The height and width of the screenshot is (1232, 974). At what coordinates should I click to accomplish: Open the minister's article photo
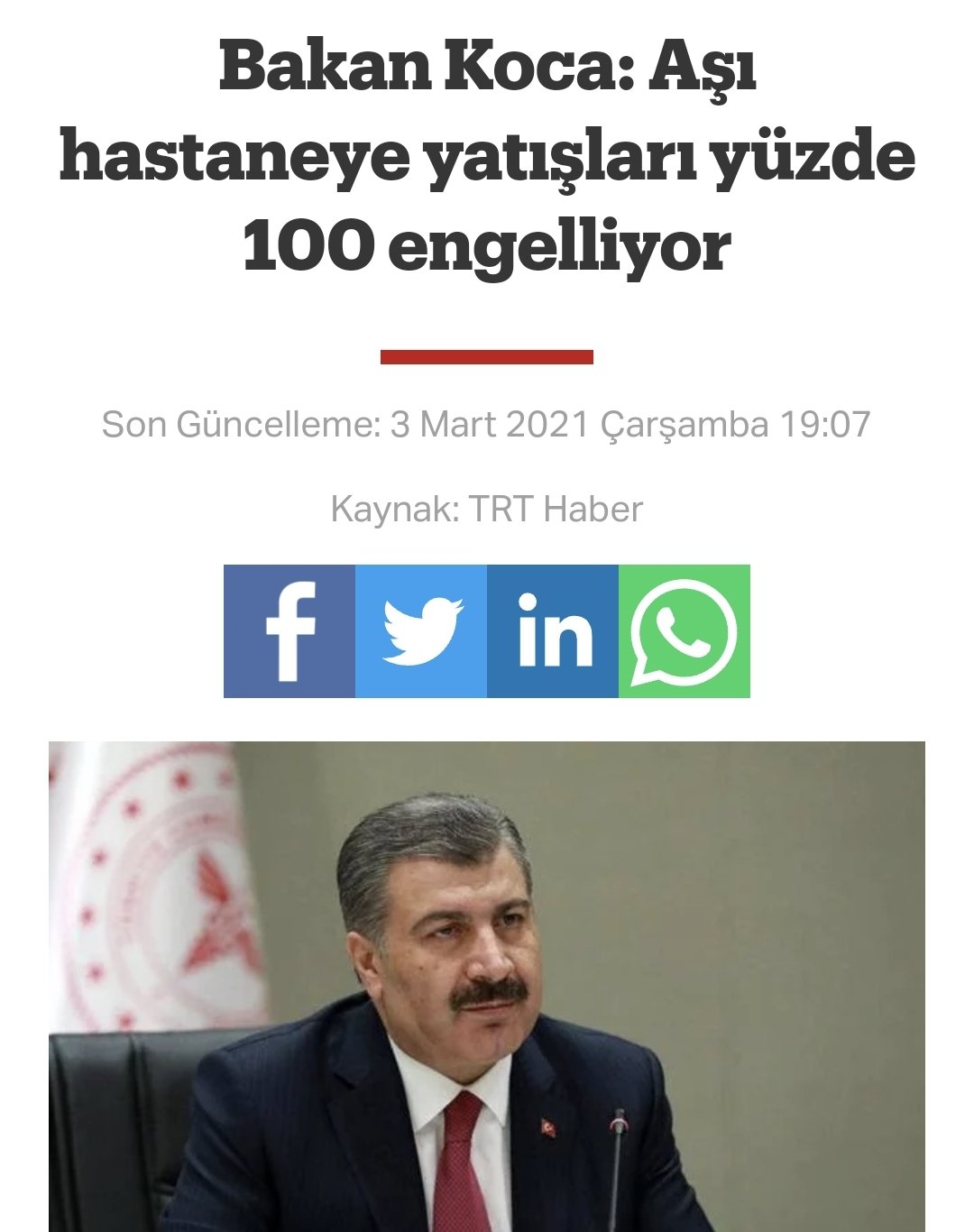487,987
